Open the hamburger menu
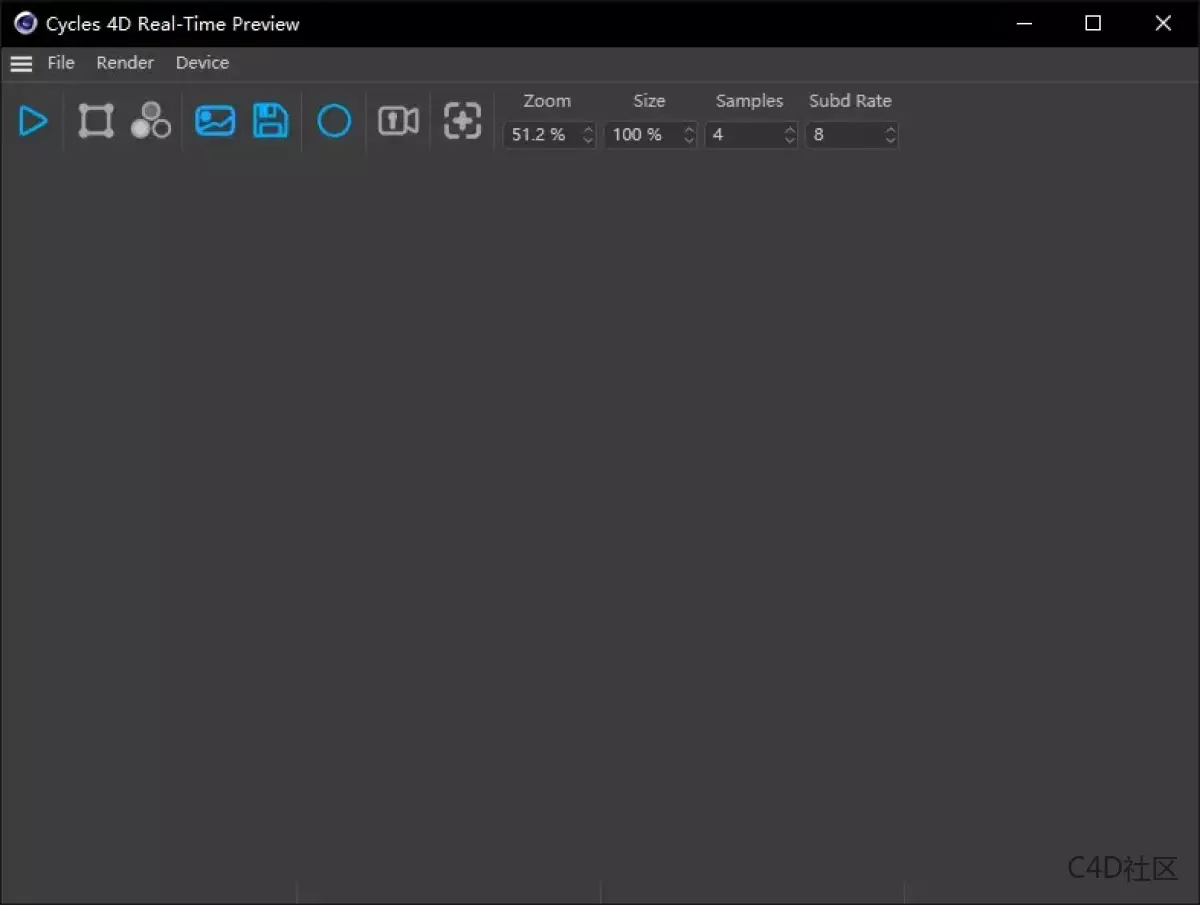Image resolution: width=1200 pixels, height=905 pixels. [21, 63]
